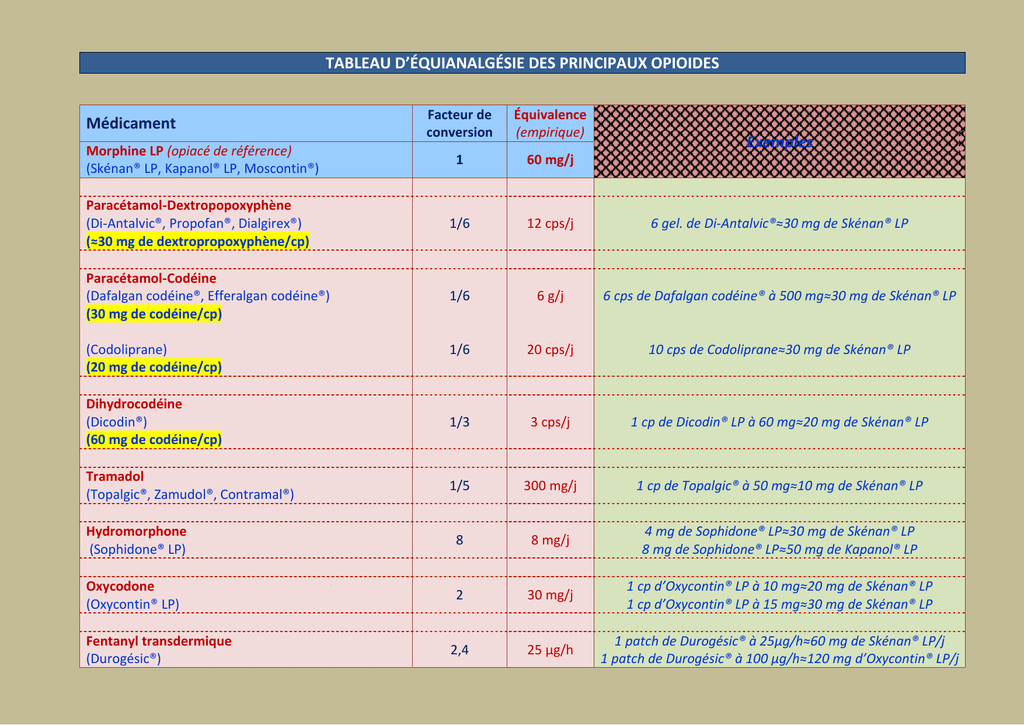Click the "20 cps/j" equivalence value

coord(550,349)
